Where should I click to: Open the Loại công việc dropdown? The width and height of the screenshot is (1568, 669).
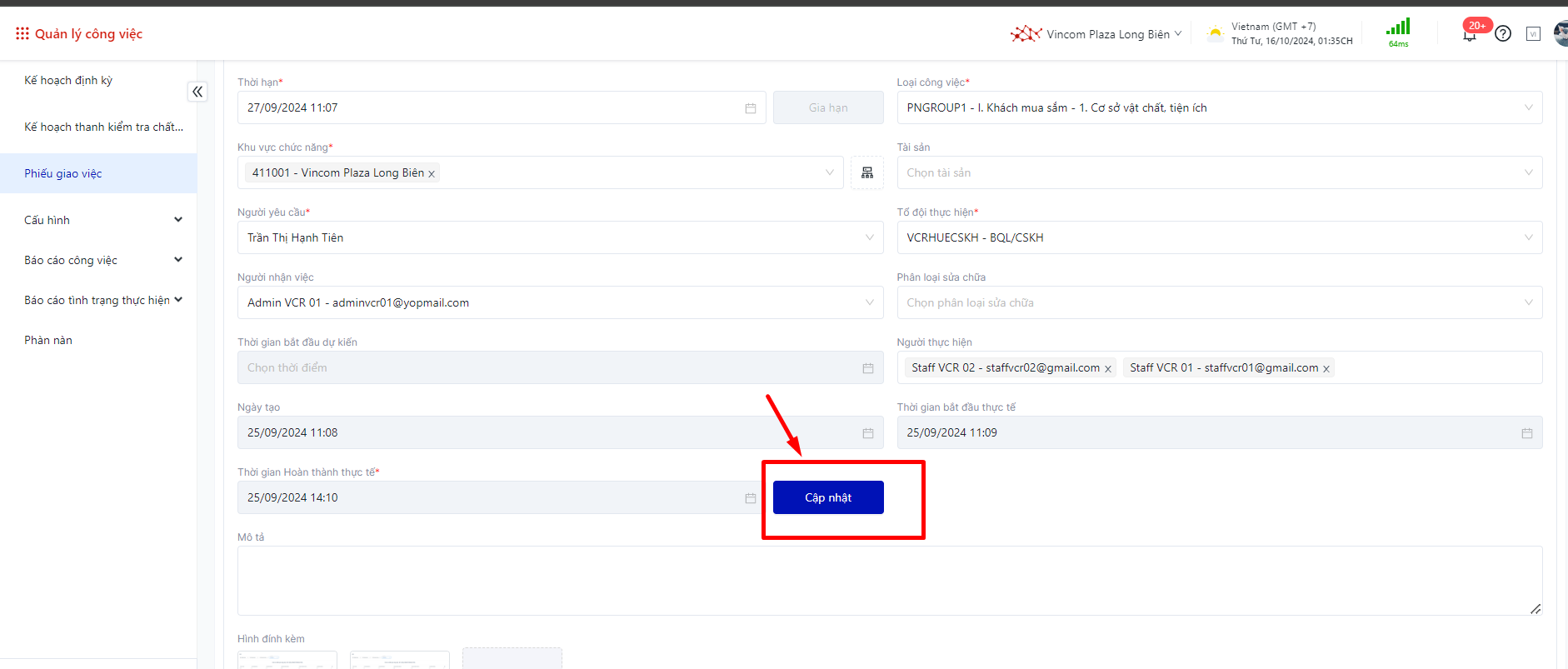pyautogui.click(x=1220, y=107)
